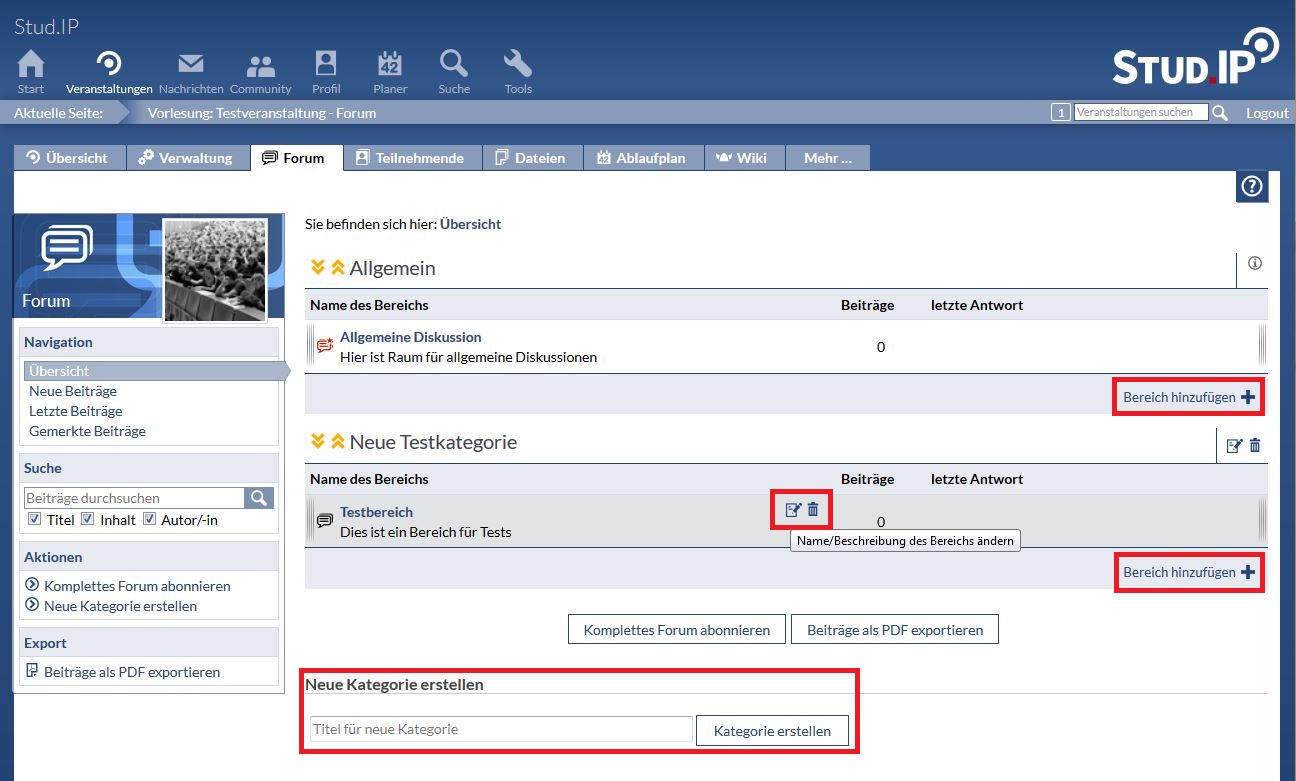
Task: Move Allgemein category down with down arrows
Action: (318, 268)
